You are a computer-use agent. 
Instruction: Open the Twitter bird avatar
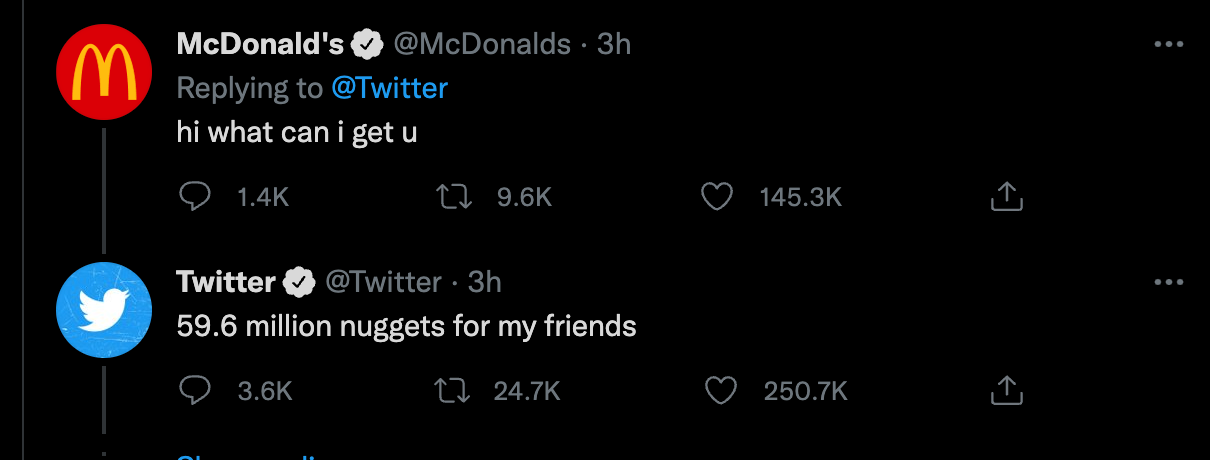coord(104,310)
